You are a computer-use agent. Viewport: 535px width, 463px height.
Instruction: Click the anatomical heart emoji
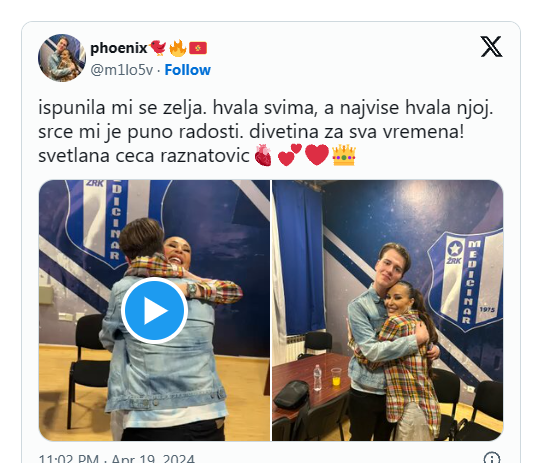point(263,155)
